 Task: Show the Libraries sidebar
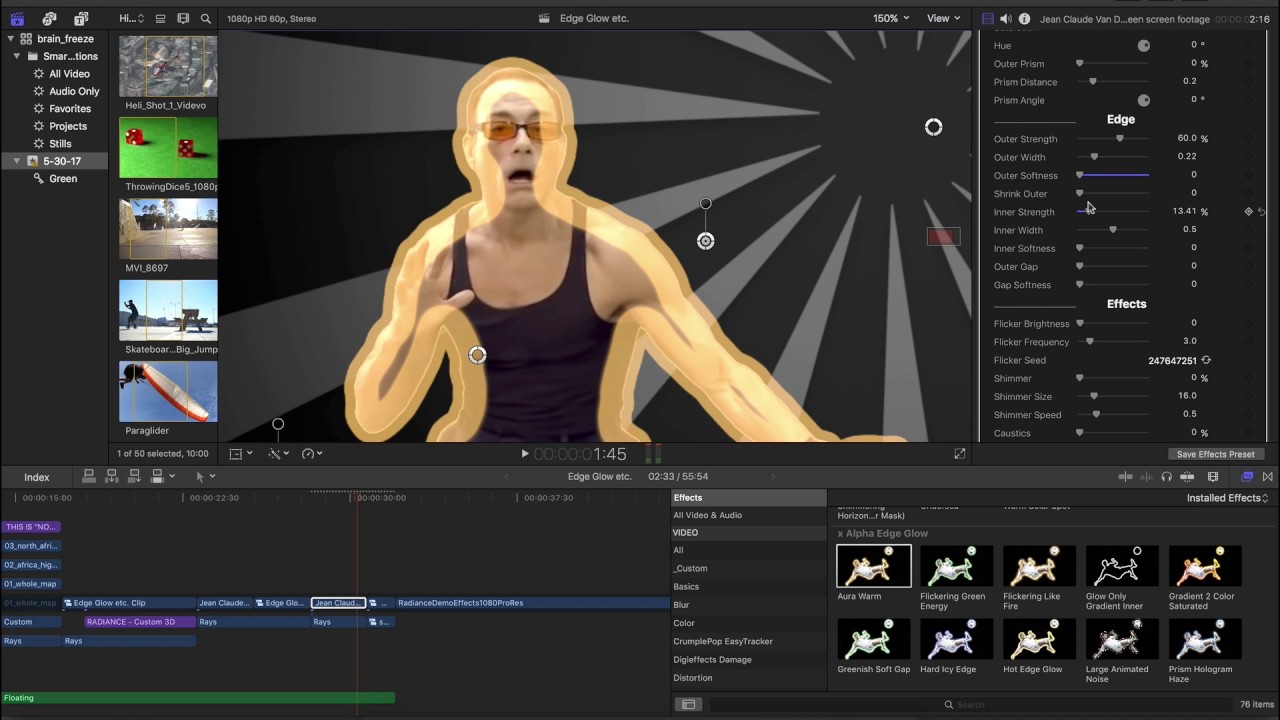pos(17,18)
